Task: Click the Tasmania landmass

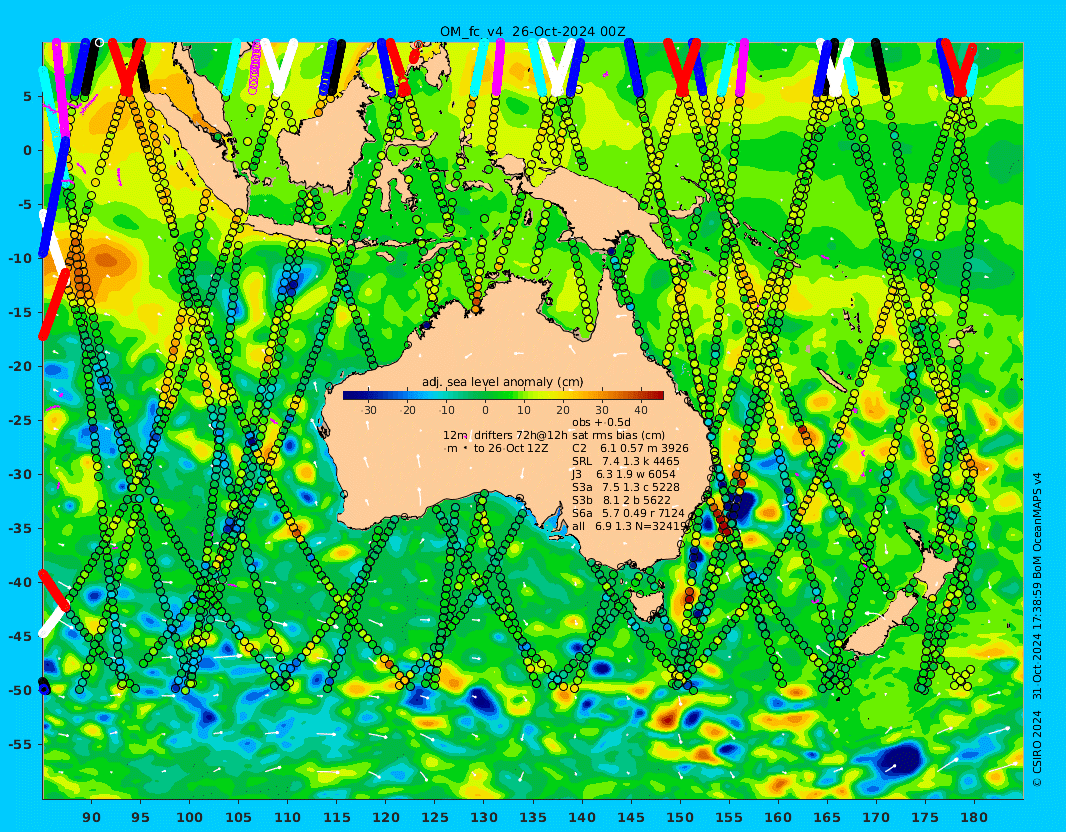Action: tap(646, 604)
